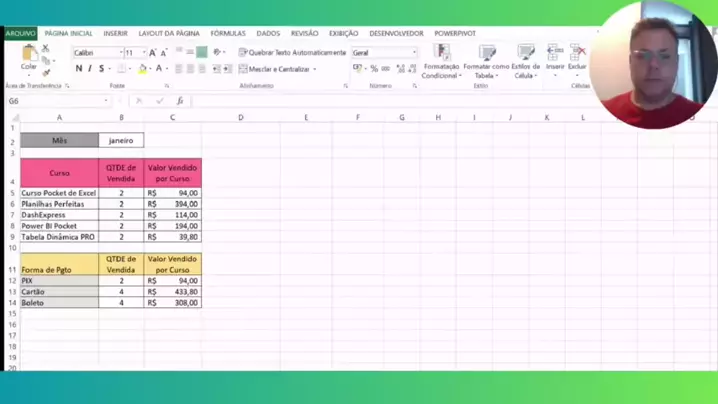Select the janeiro month cell
This screenshot has height=404, width=718.
(x=121, y=141)
